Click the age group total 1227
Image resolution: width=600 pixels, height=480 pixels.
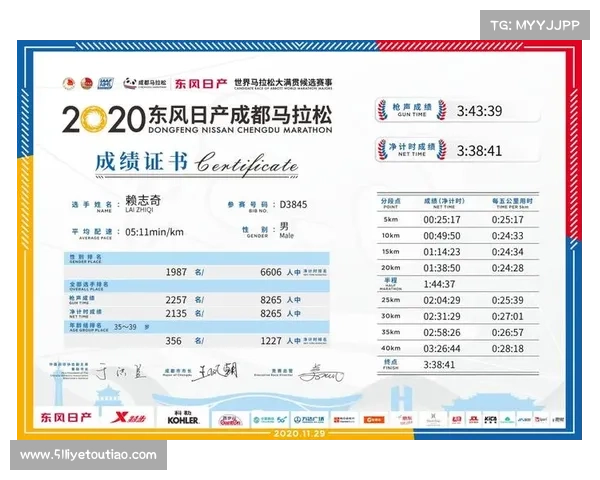[x=271, y=341]
